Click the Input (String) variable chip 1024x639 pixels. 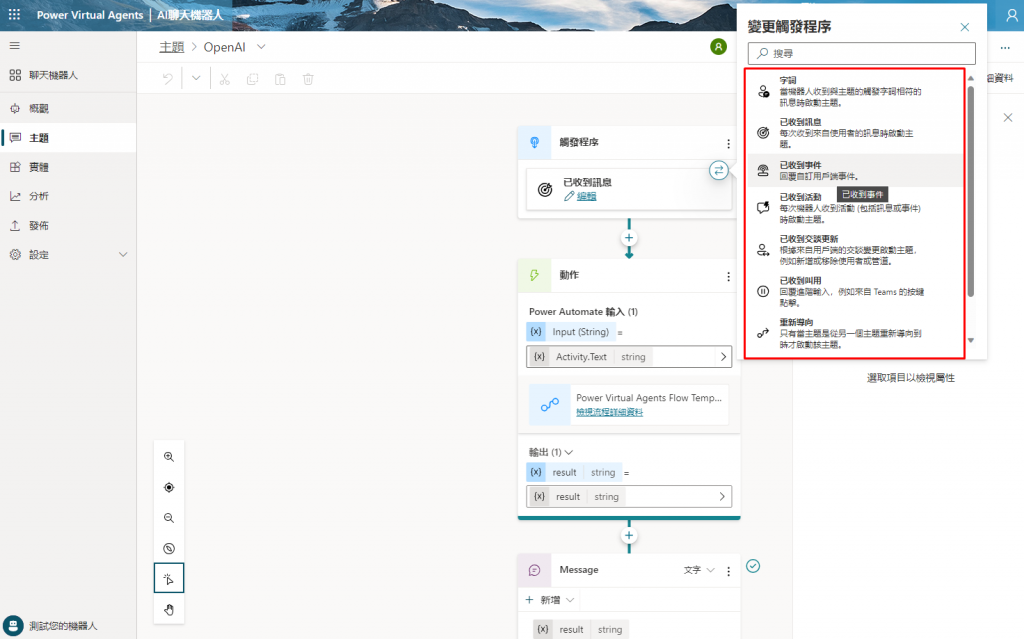pyautogui.click(x=570, y=332)
